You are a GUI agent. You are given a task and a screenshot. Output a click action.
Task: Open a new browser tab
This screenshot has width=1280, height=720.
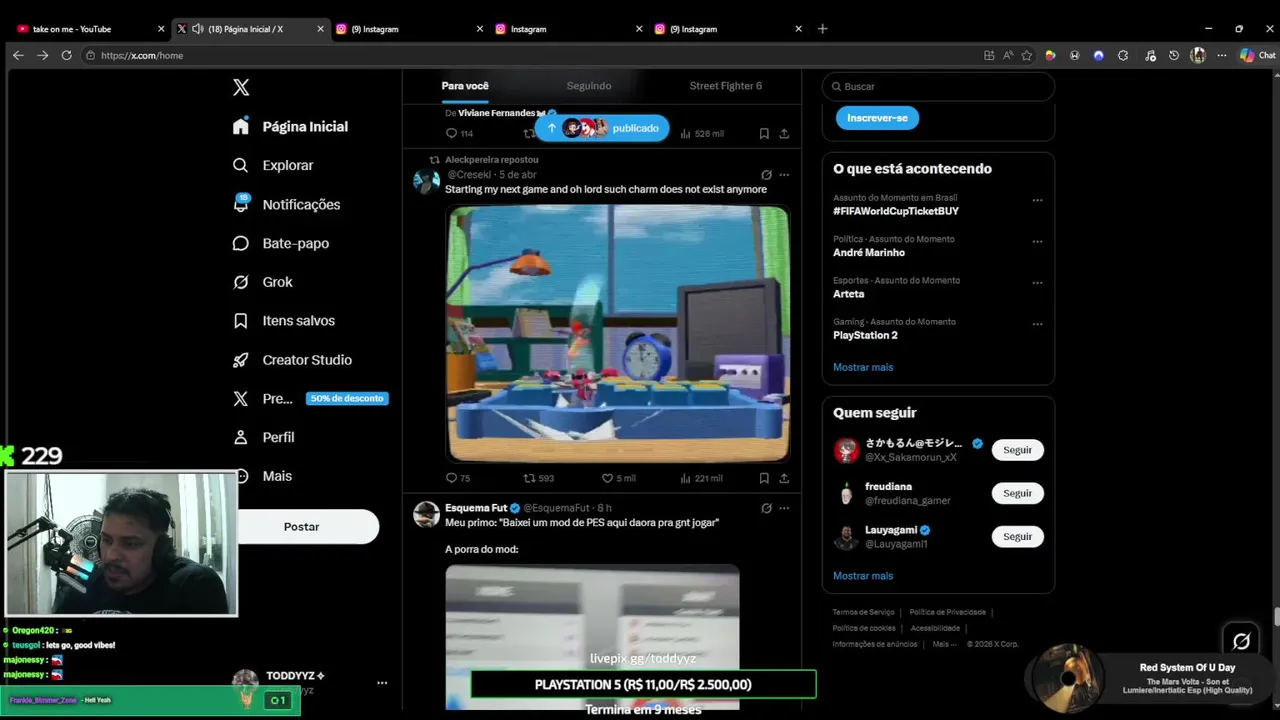pos(822,29)
